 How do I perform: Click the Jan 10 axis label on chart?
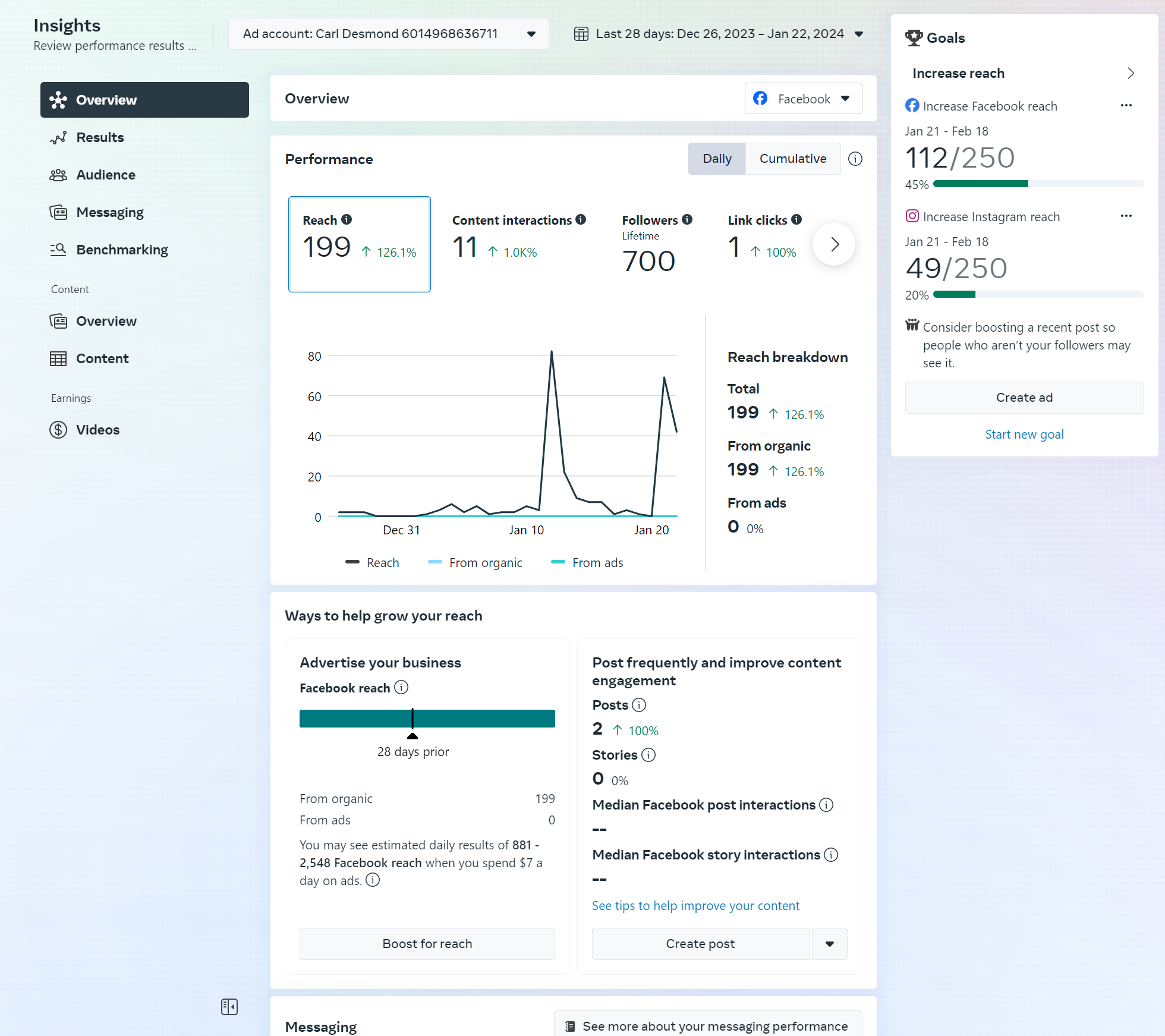[x=526, y=530]
